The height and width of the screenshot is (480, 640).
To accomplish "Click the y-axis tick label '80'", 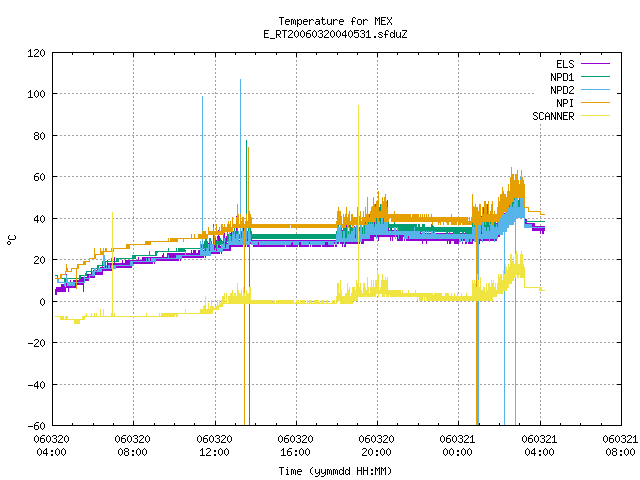I will tap(40, 136).
